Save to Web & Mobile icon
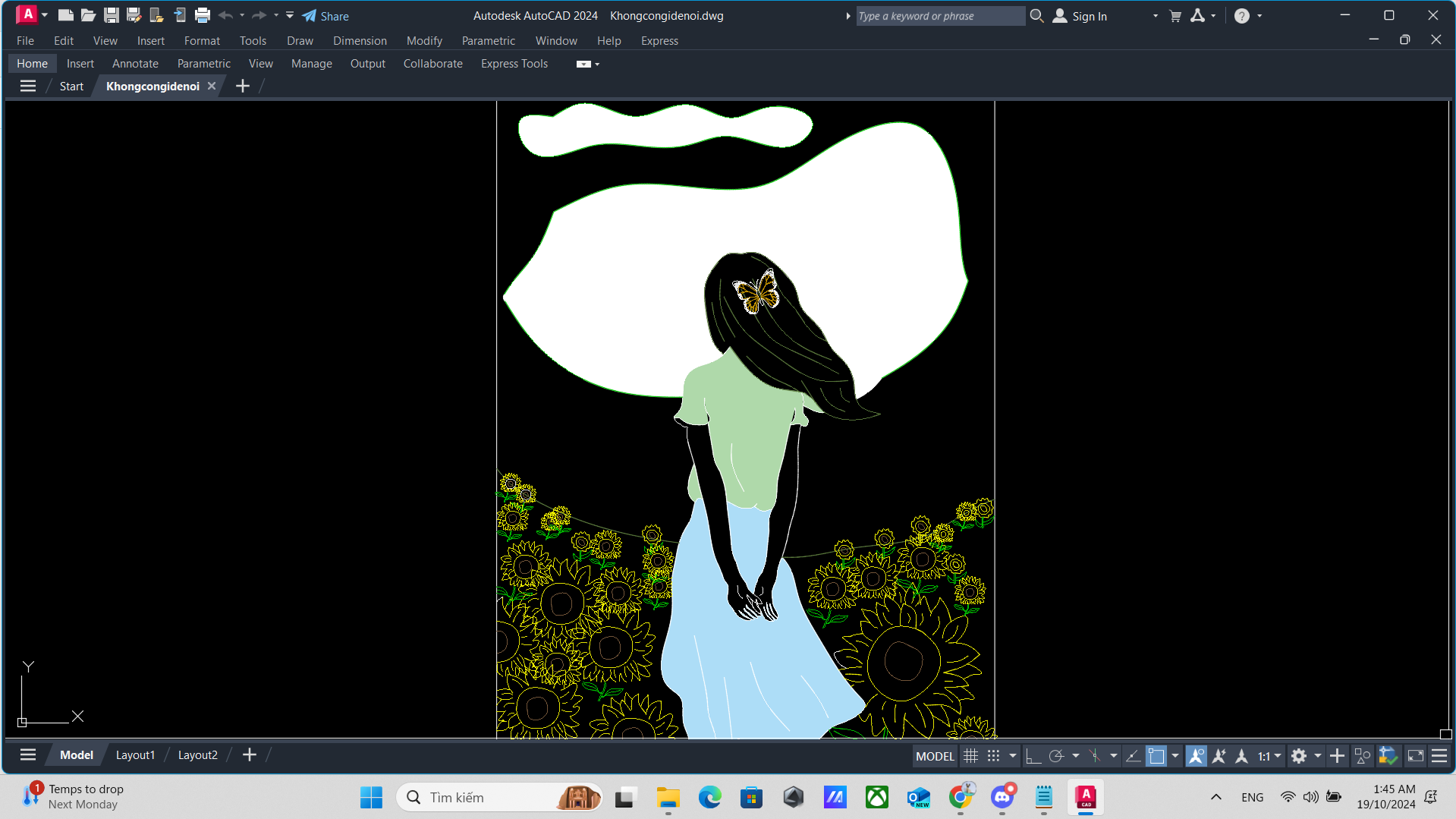The height and width of the screenshot is (819, 1456). click(x=179, y=15)
